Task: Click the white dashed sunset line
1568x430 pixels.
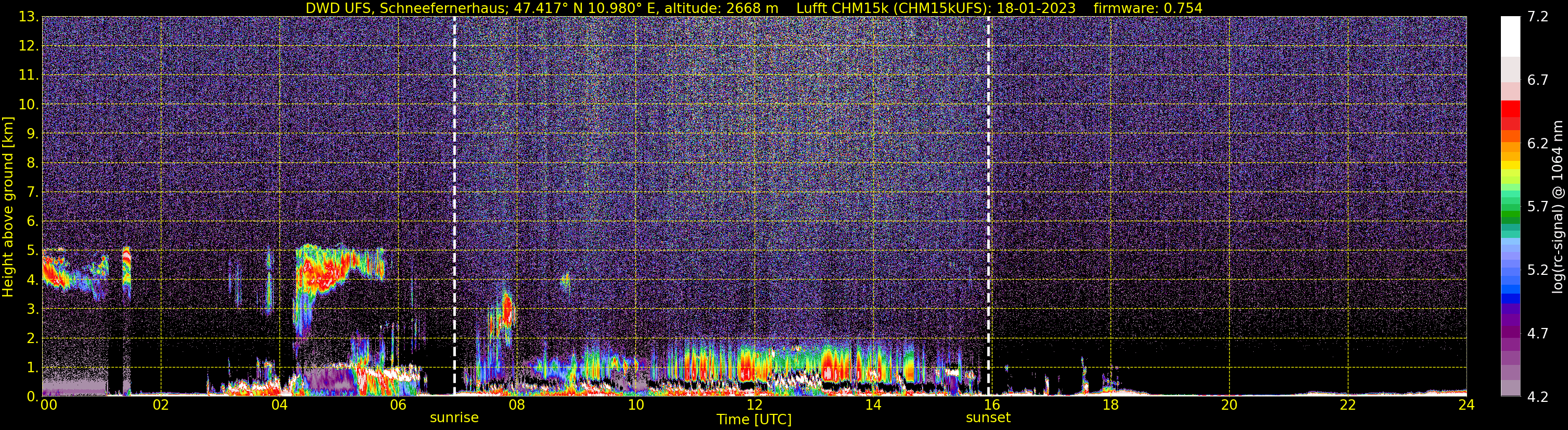Action: 989,207
